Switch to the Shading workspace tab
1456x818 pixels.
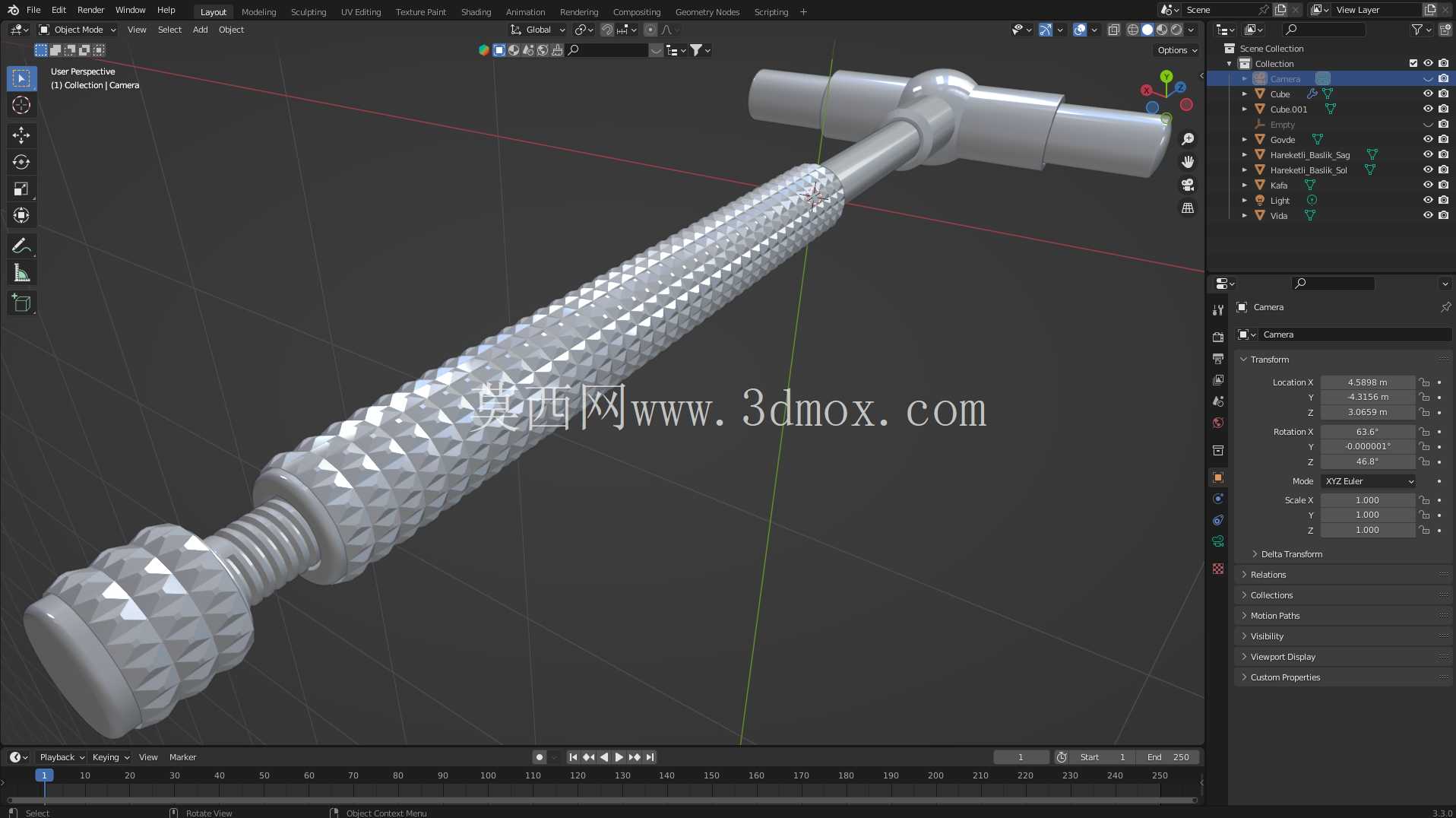point(476,11)
